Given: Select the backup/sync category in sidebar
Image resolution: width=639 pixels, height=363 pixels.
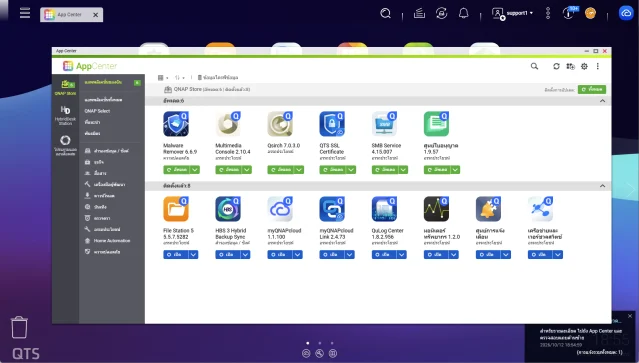Looking at the screenshot, I should pos(107,151).
